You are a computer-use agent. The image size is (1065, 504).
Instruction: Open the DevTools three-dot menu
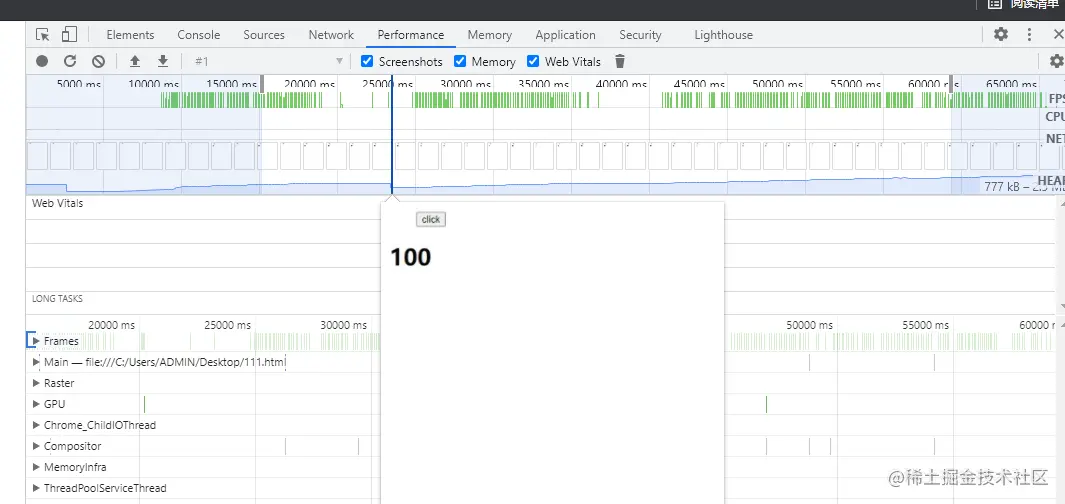[1030, 35]
